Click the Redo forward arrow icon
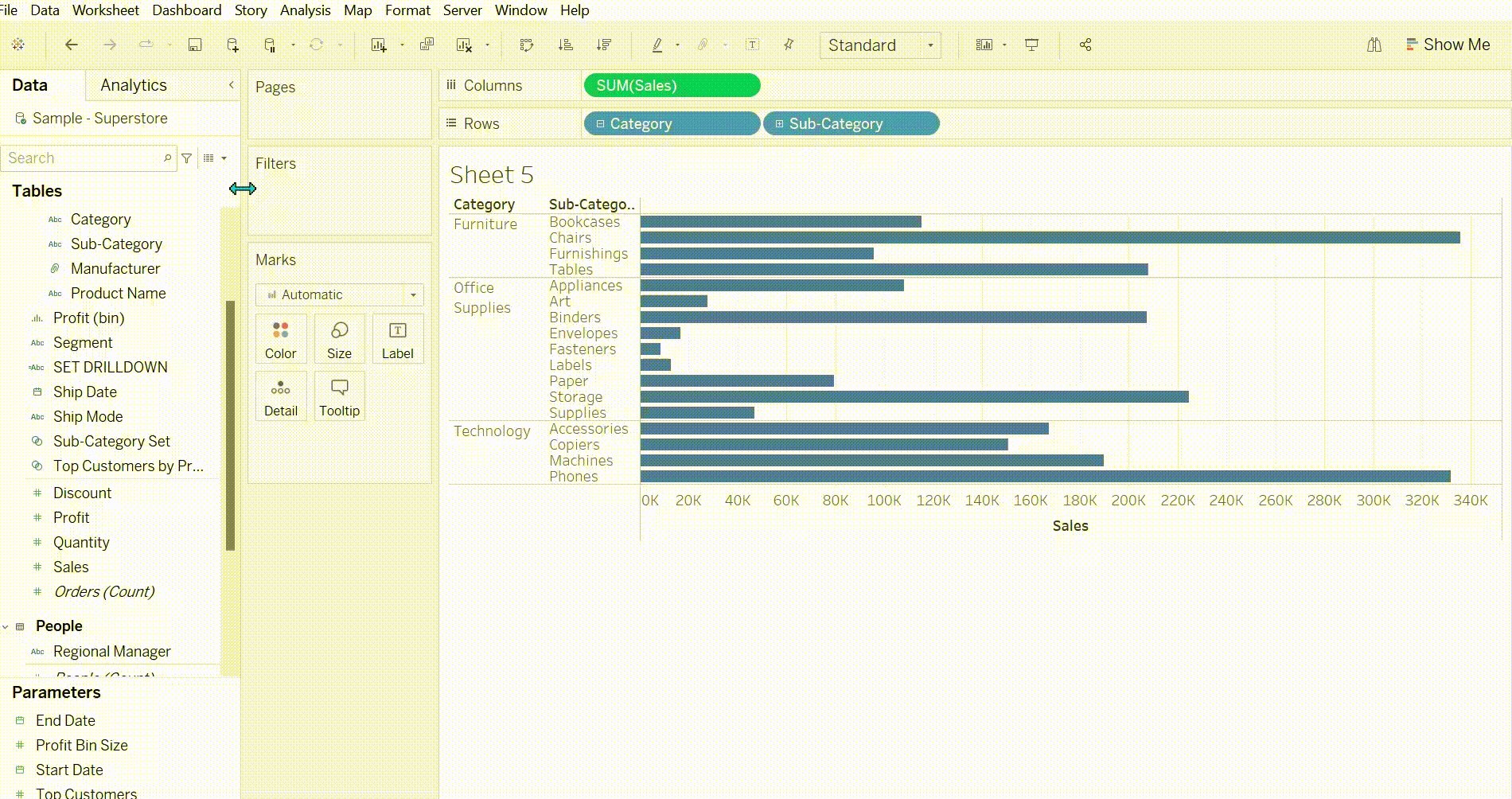1512x799 pixels. (110, 45)
